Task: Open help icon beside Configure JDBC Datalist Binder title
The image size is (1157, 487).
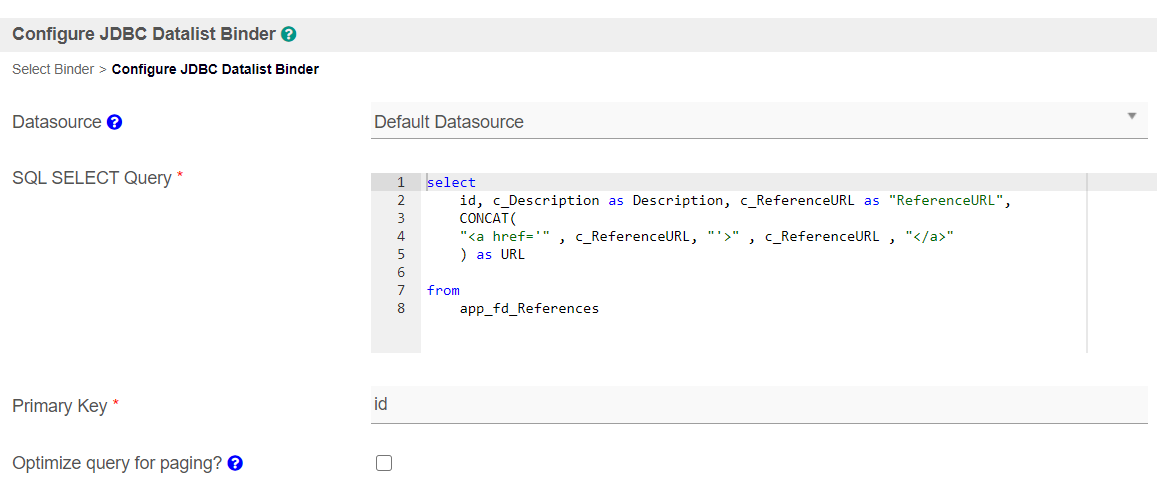Action: click(289, 34)
